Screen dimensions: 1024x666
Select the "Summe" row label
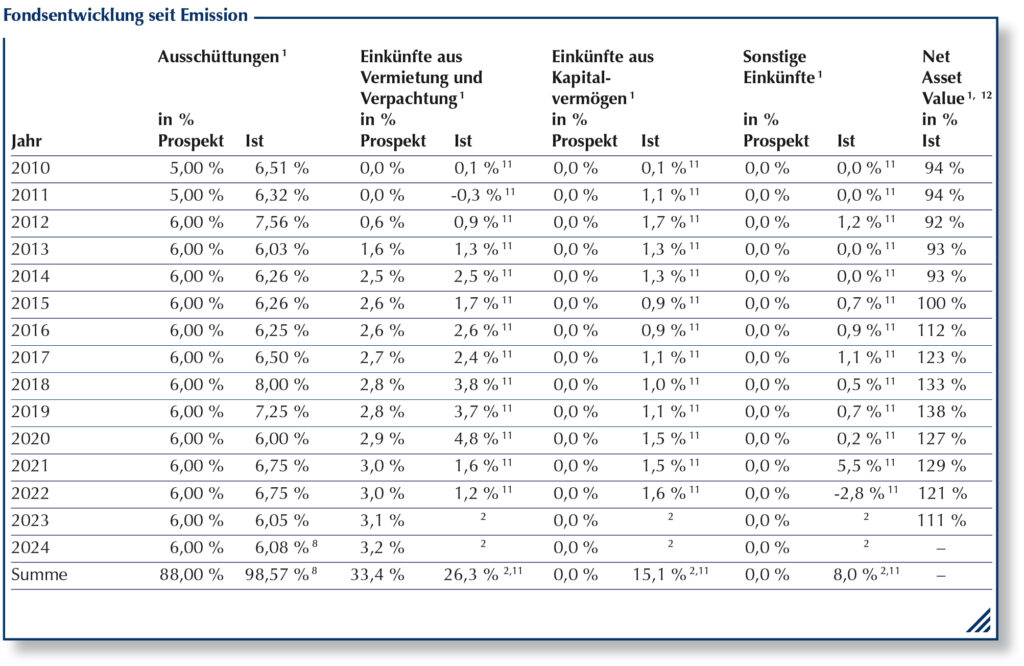click(39, 575)
